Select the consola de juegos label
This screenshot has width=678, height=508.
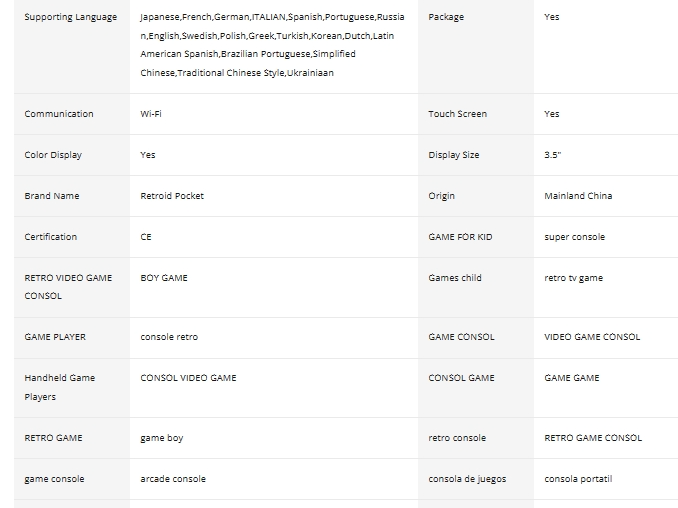click(x=467, y=479)
